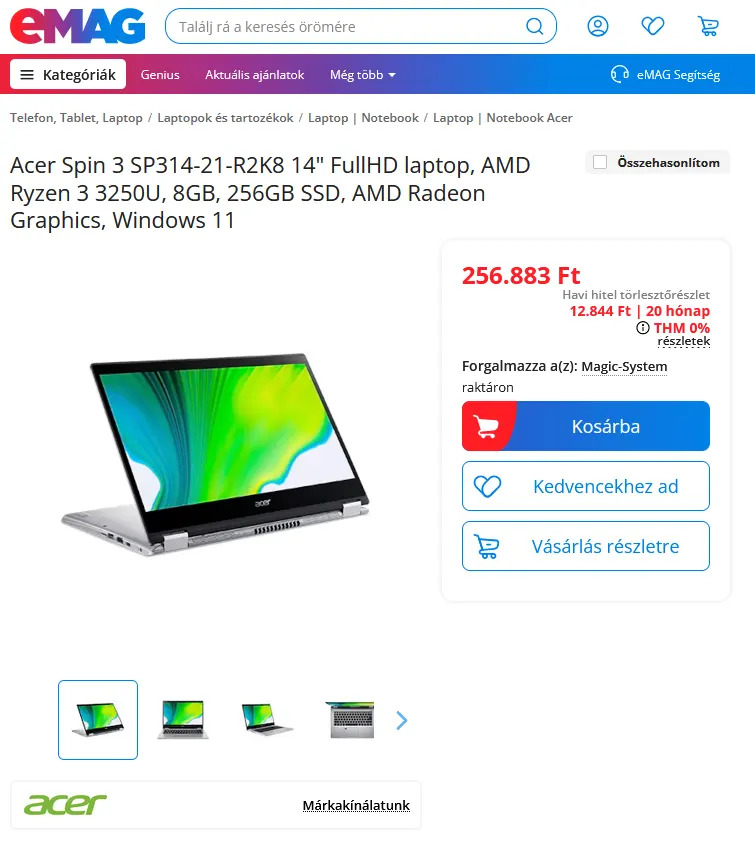755x843 pixels.
Task: Add the laptop with the Kosárba button
Action: pos(586,426)
